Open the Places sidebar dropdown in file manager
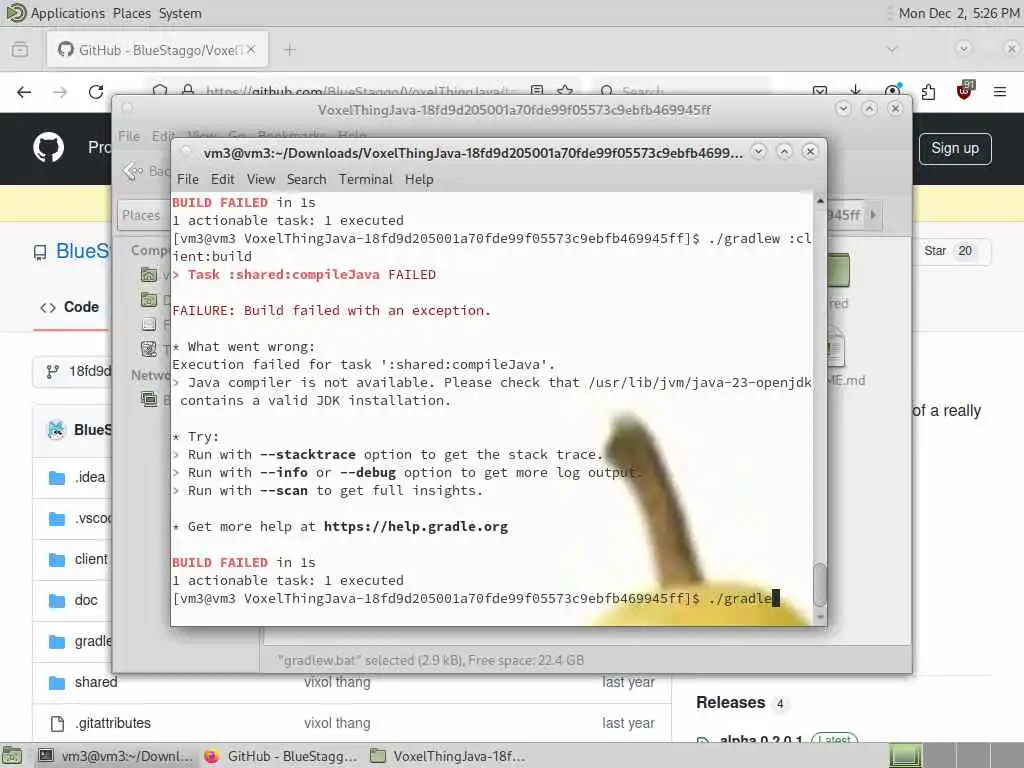The image size is (1024, 768). (142, 216)
